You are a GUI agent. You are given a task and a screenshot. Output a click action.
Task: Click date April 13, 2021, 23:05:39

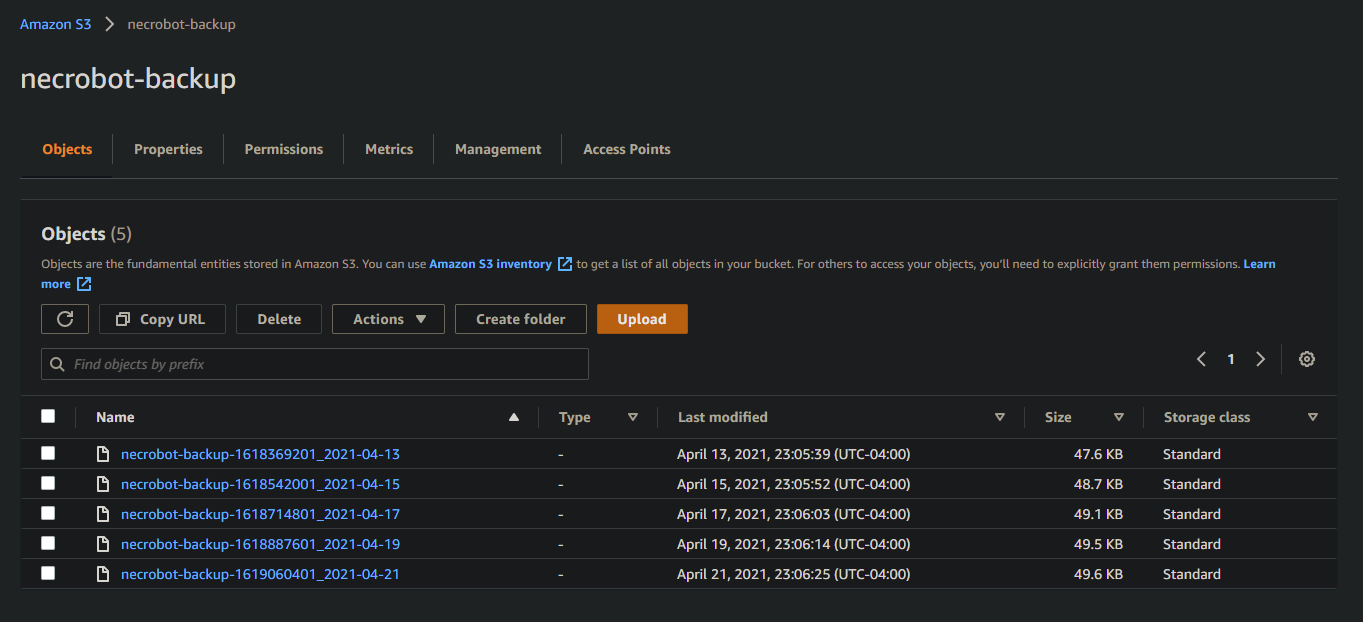[x=794, y=454]
